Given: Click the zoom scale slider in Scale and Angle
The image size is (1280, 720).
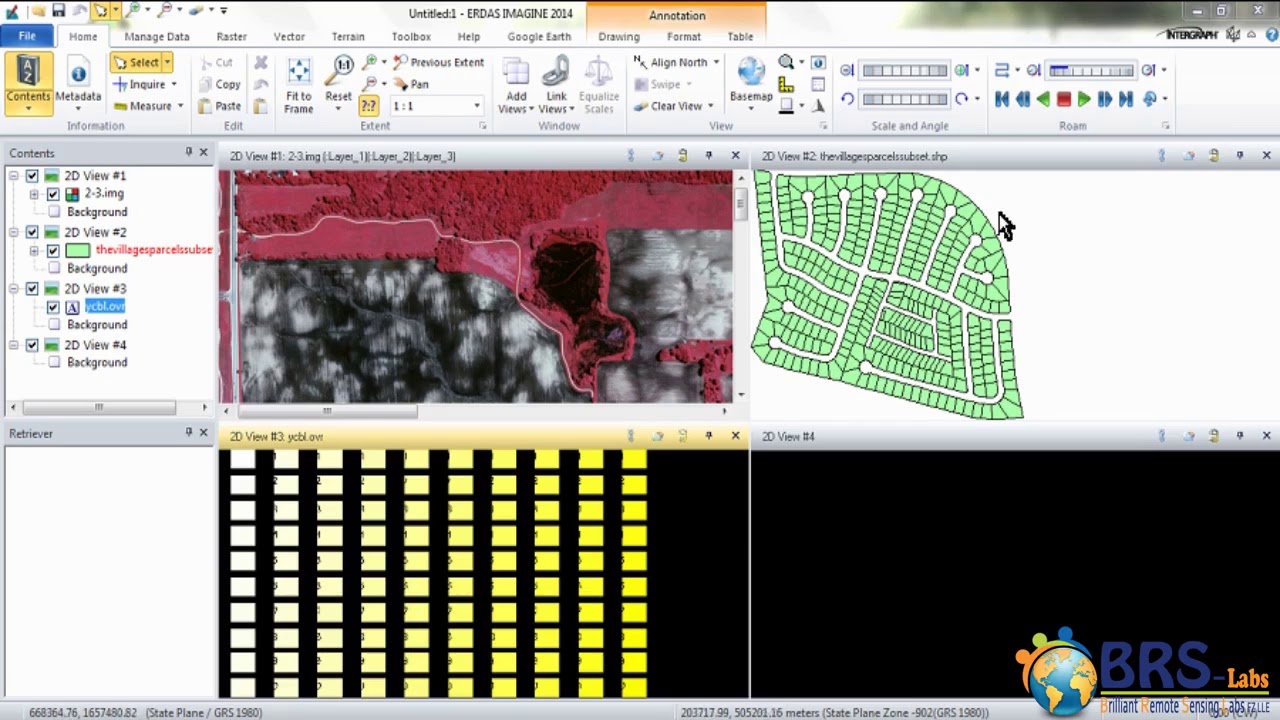Looking at the screenshot, I should coord(903,70).
